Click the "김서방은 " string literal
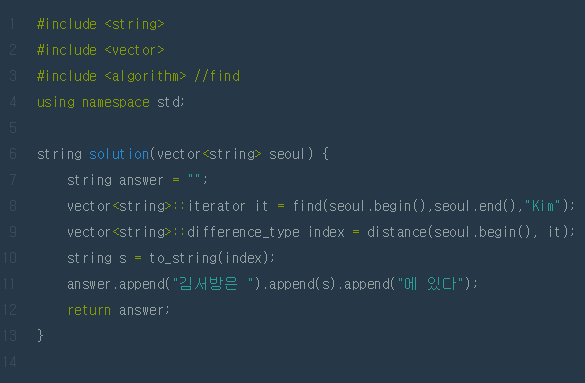Viewport: 585px width, 383px height. (213, 284)
